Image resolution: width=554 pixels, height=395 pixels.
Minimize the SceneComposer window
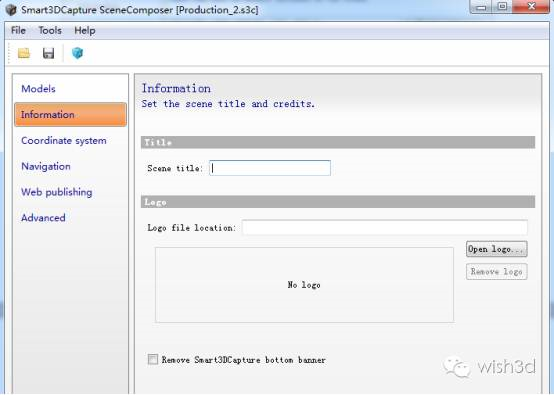481,6
